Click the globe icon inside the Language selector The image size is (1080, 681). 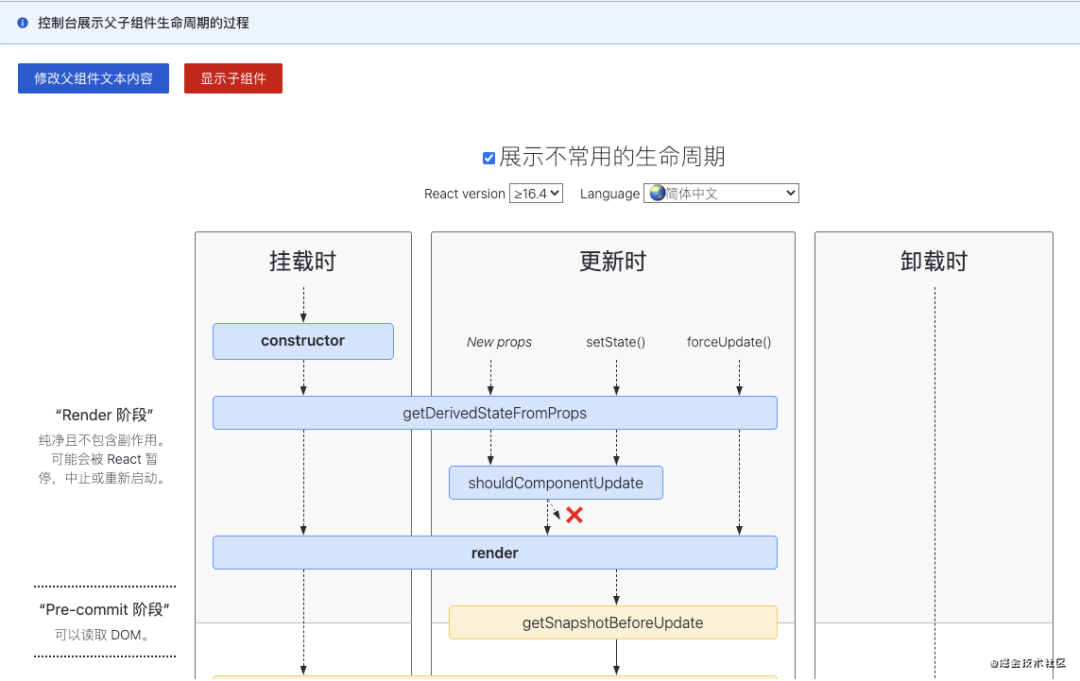(656, 193)
